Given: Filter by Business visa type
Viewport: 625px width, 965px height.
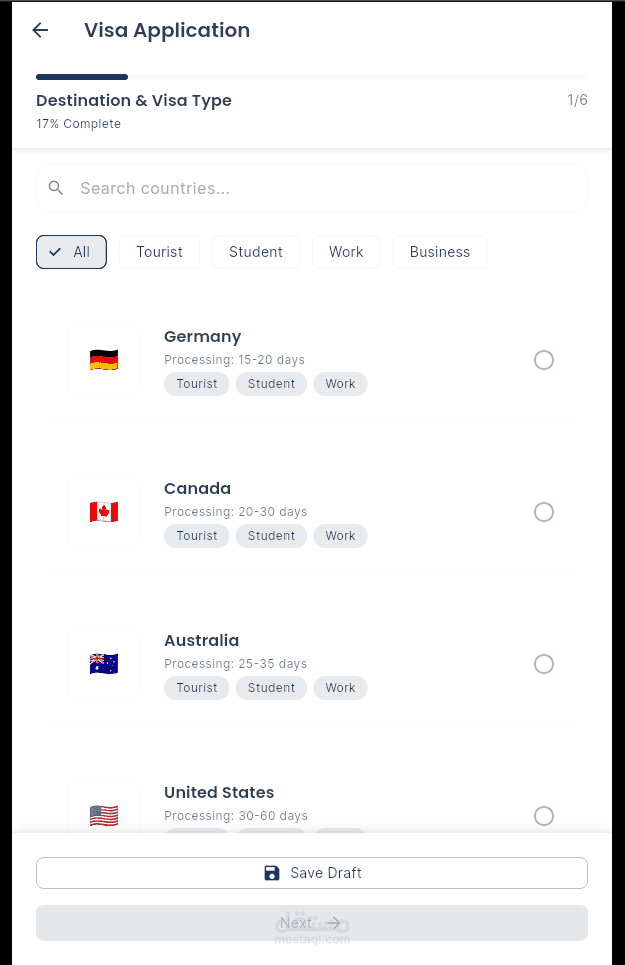Looking at the screenshot, I should [440, 252].
